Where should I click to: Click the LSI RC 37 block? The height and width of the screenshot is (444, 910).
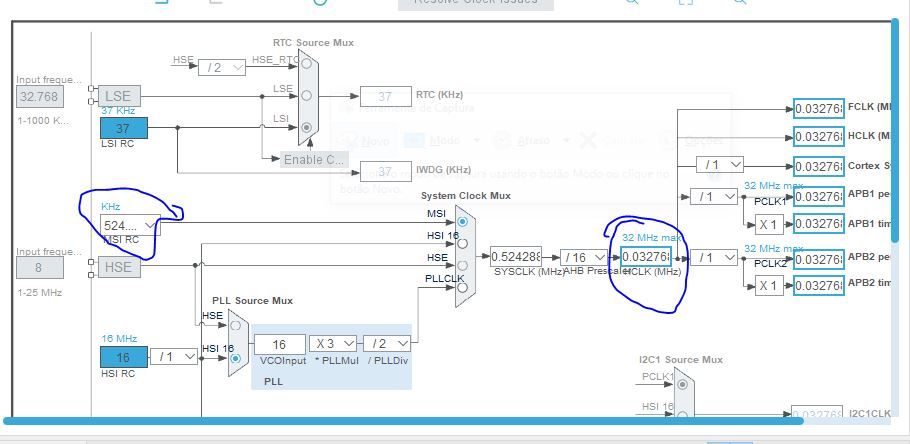pos(124,128)
